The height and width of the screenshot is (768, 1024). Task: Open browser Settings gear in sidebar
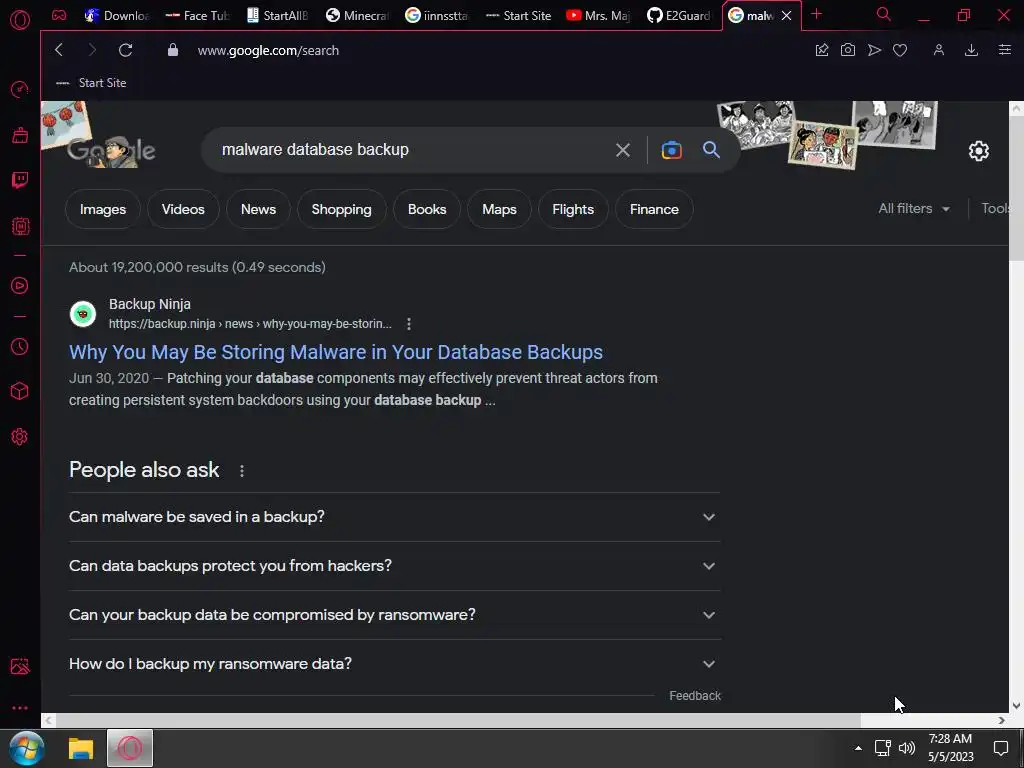point(20,436)
